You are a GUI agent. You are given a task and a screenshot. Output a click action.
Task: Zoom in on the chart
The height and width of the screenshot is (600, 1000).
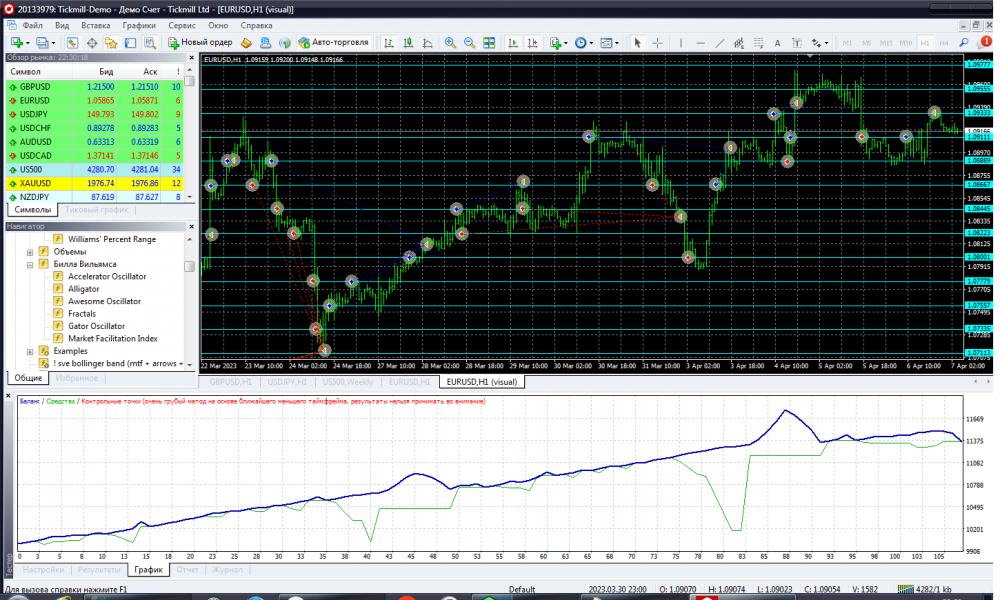click(x=450, y=43)
